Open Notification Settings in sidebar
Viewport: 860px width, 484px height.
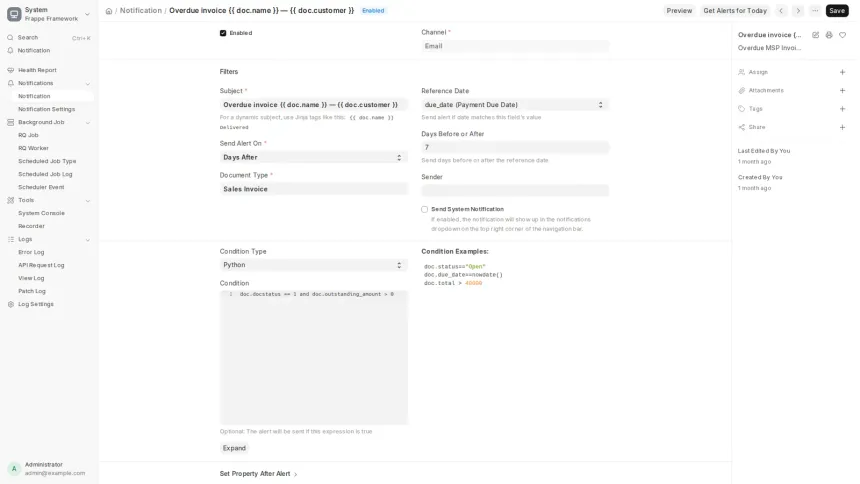tap(47, 109)
